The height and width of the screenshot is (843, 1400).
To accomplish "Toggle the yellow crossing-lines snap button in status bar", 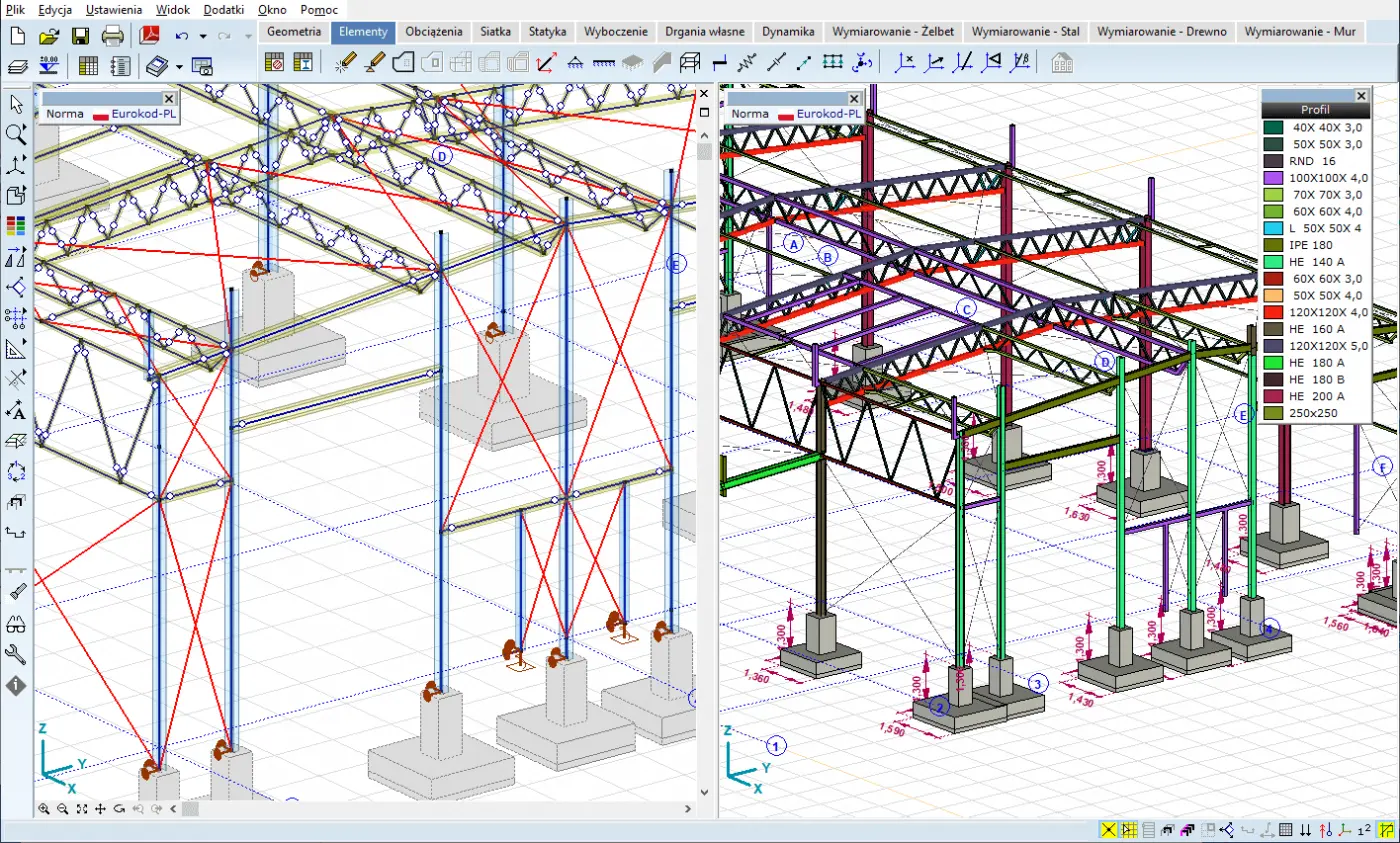I will click(1108, 830).
